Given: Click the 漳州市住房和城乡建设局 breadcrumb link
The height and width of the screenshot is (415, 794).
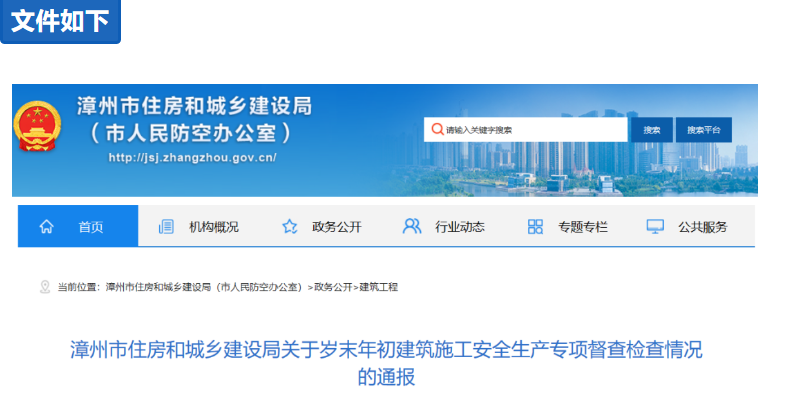Looking at the screenshot, I should (204, 287).
